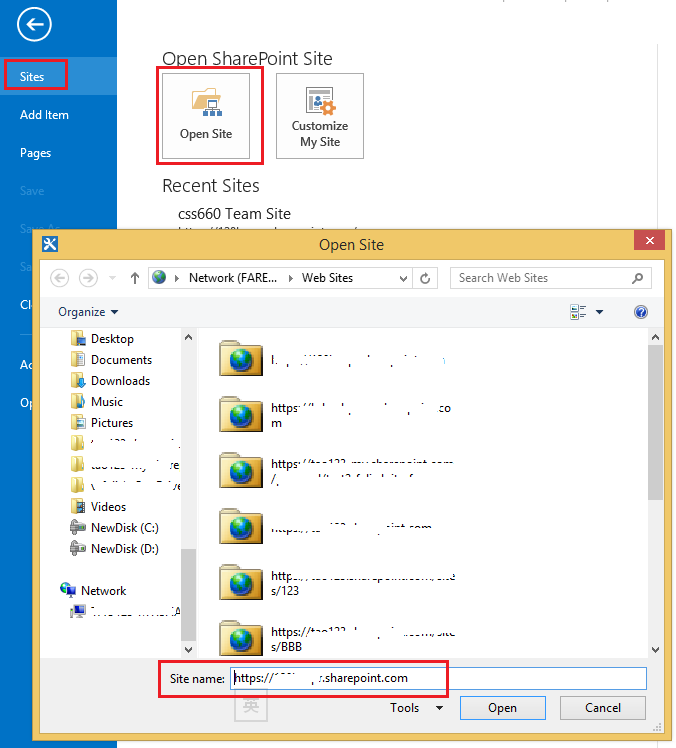Select Web Sites breadcrumb segment
The width and height of the screenshot is (676, 748).
tap(327, 278)
